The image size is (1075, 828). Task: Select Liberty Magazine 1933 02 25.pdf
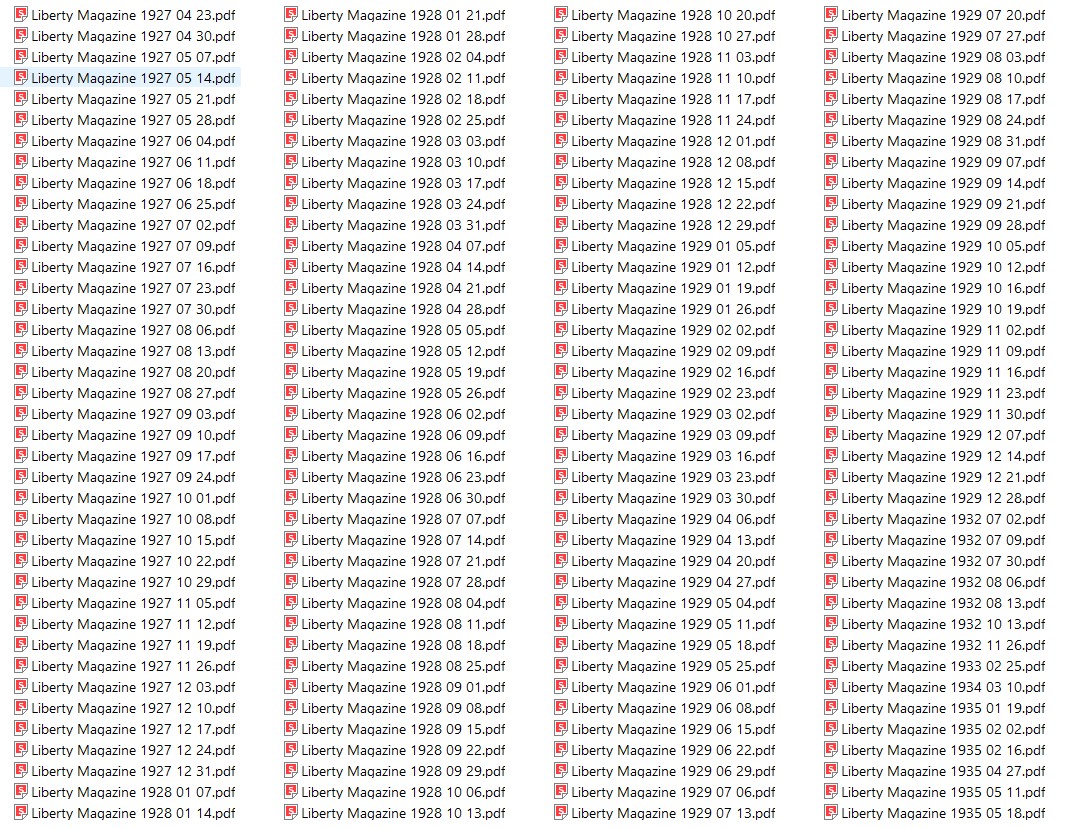pos(936,666)
